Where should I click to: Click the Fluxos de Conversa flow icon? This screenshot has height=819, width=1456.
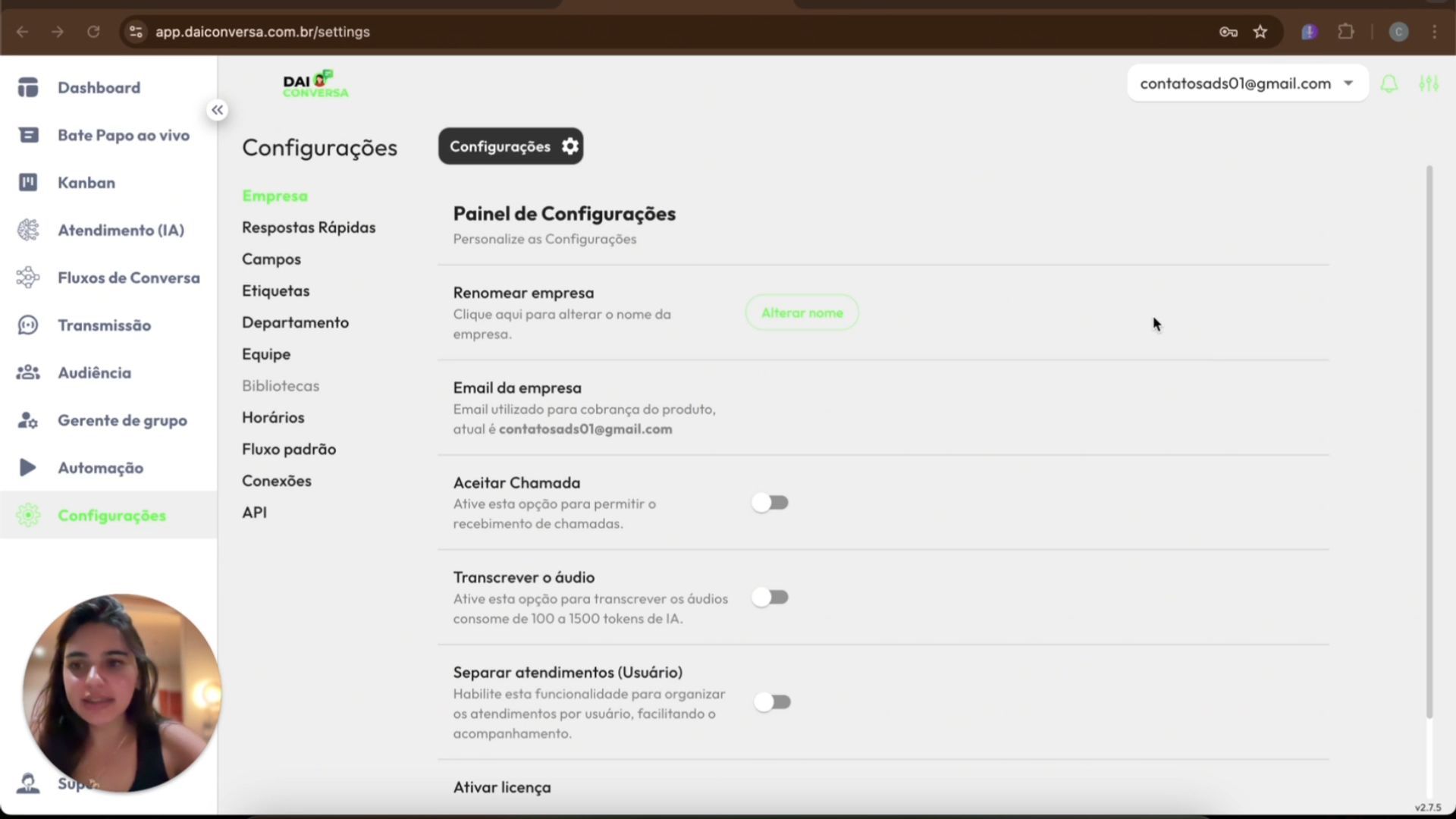point(28,278)
